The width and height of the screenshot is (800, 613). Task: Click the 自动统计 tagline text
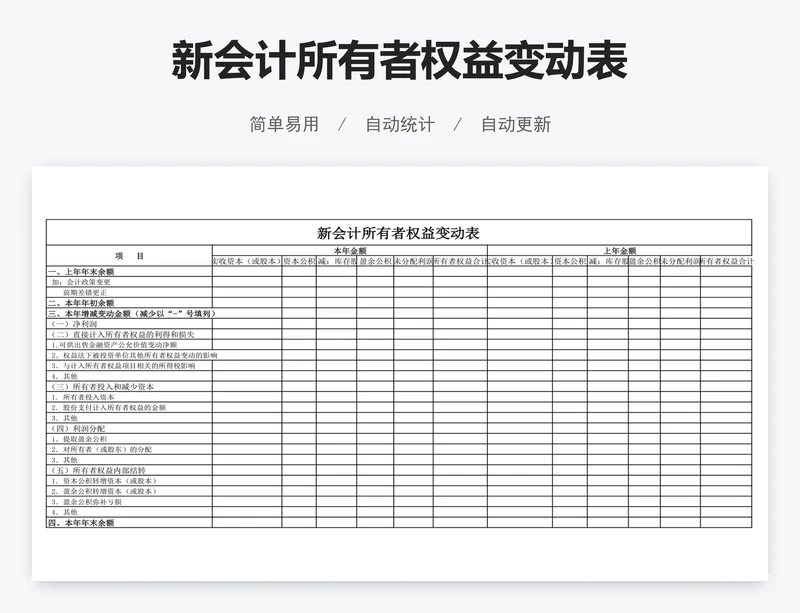tap(400, 125)
